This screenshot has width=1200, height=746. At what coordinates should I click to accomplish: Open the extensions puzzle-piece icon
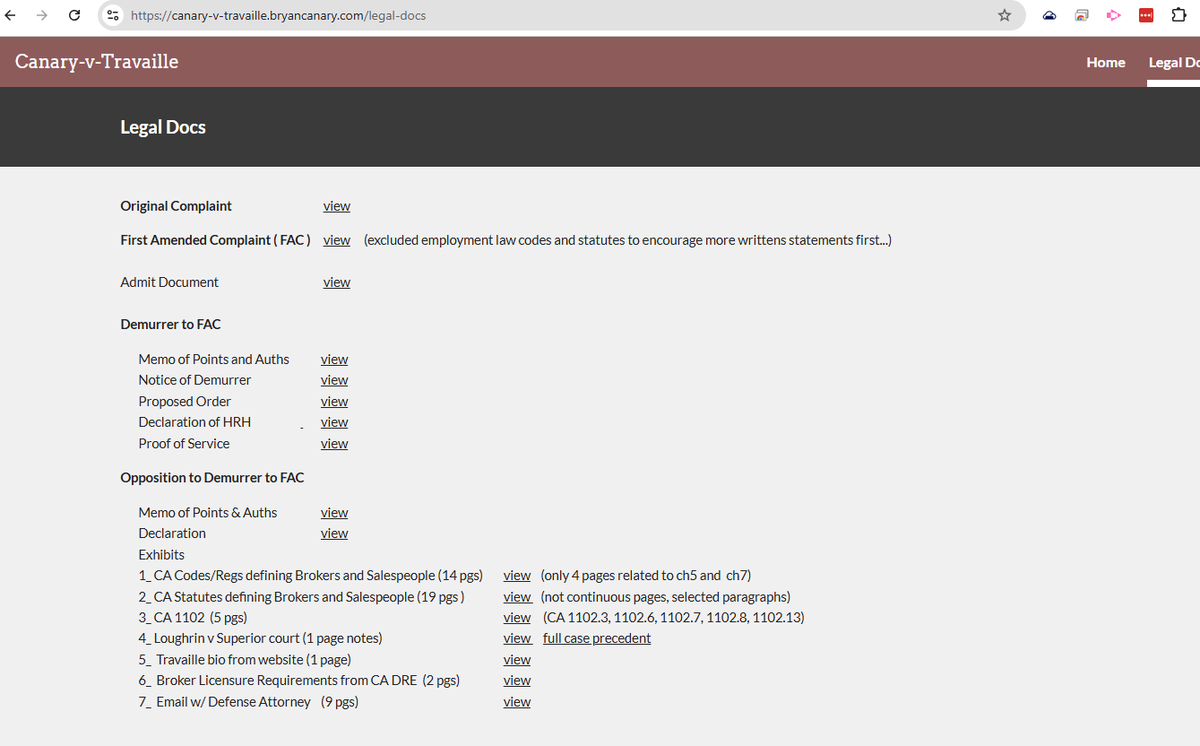pyautogui.click(x=1178, y=16)
